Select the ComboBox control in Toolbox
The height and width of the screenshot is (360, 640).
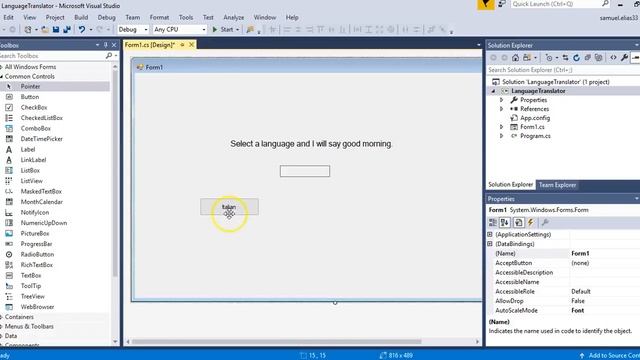(x=36, y=128)
